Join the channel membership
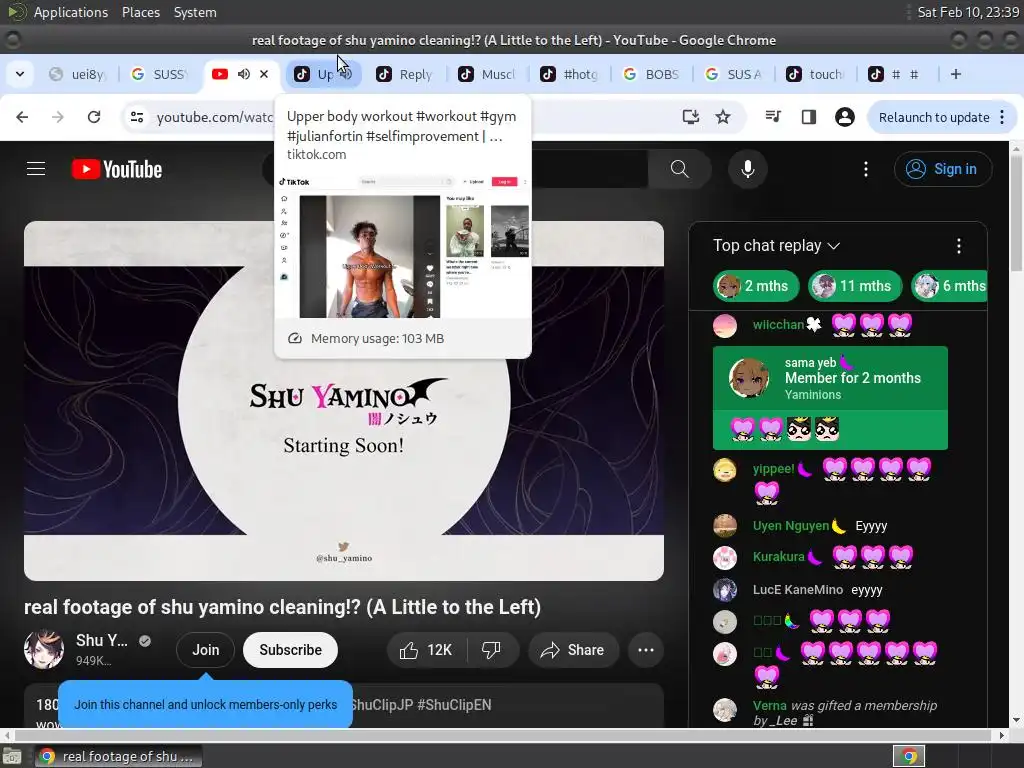 coord(206,650)
